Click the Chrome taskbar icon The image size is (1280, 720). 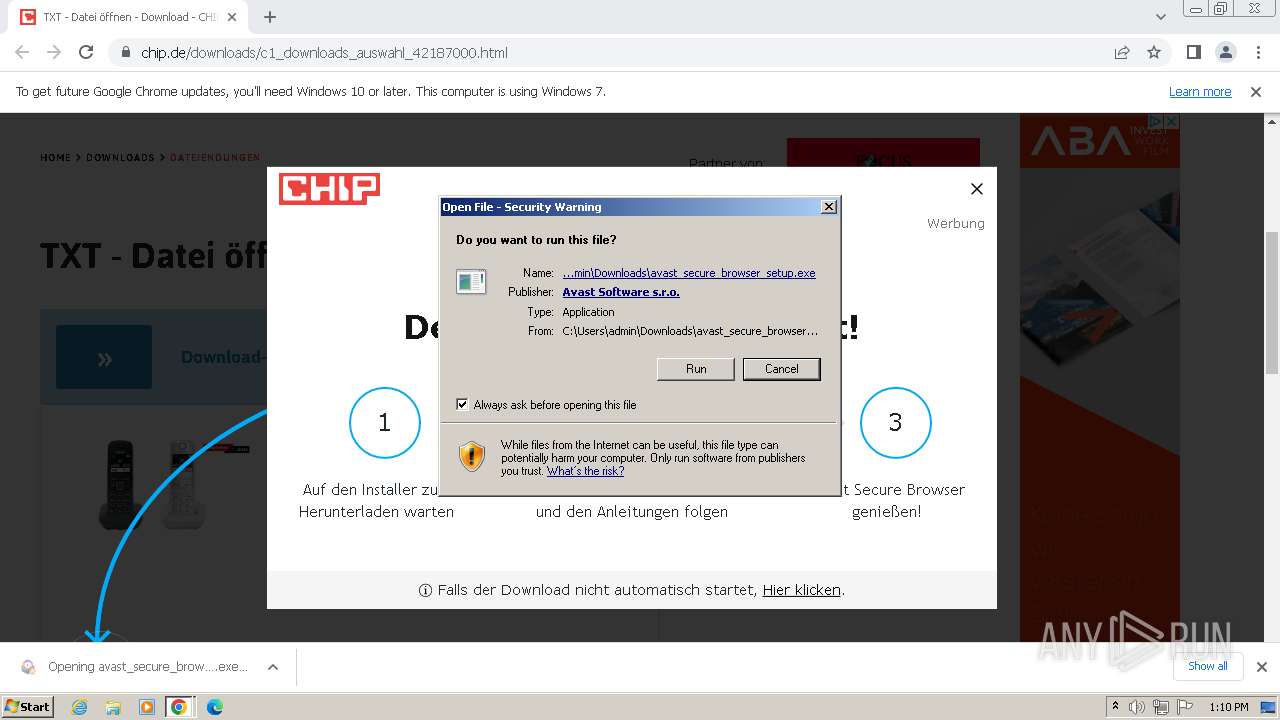point(179,707)
